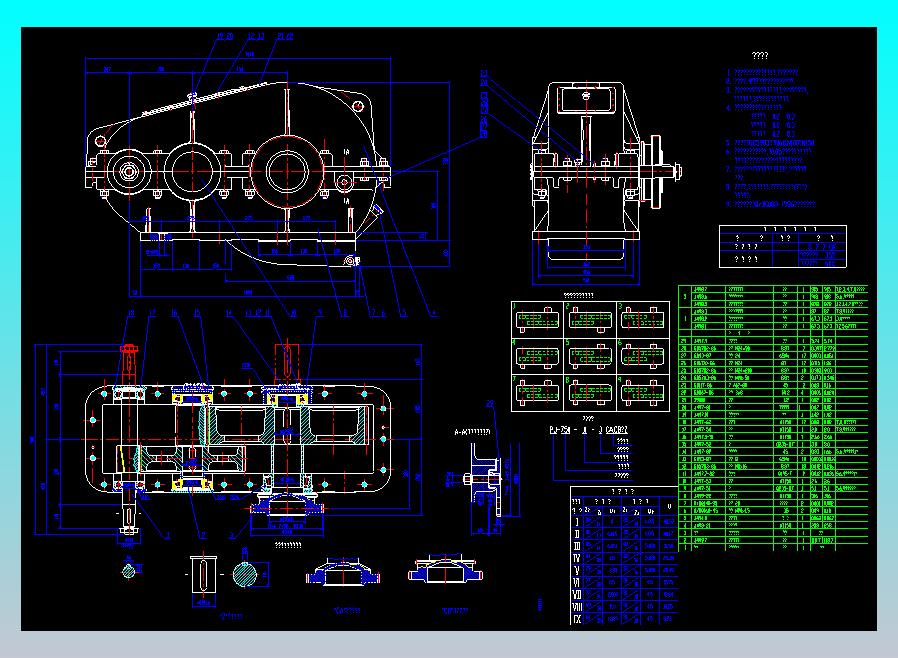Click Roman numeral II row in ratio table
Image resolution: width=898 pixels, height=658 pixels.
[624, 534]
